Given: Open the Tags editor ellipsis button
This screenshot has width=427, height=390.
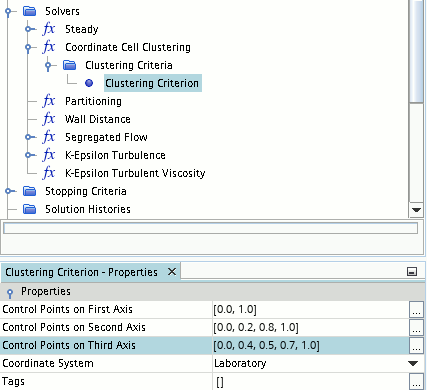Looking at the screenshot, I should click(x=416, y=381).
